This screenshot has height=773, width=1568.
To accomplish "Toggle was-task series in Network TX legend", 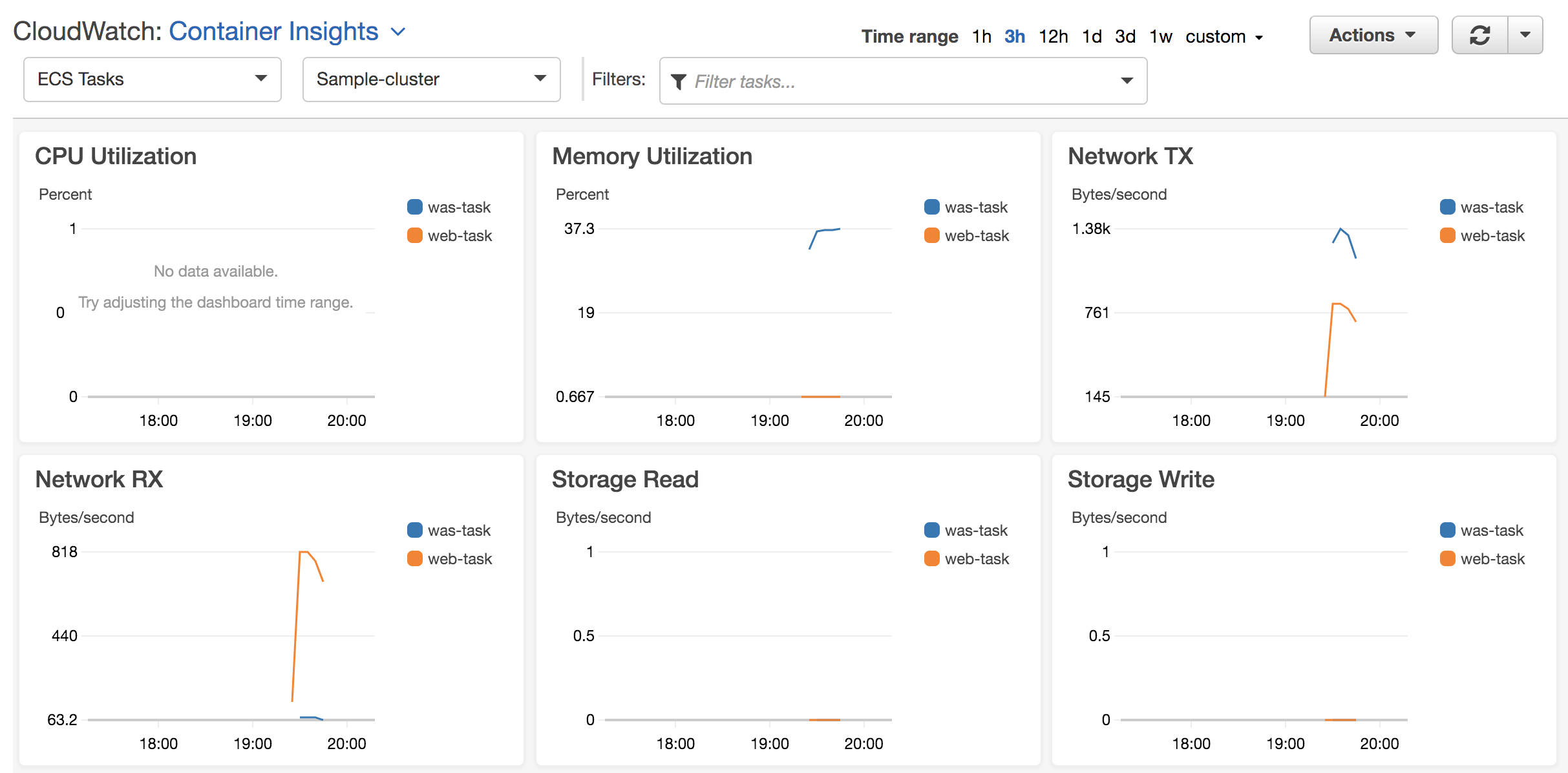I will tap(1492, 207).
